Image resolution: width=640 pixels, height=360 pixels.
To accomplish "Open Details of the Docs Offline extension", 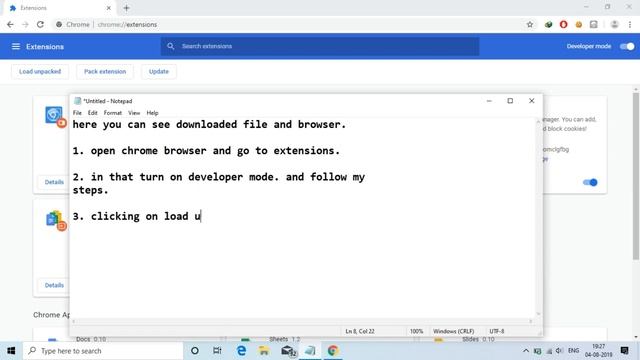I will (54, 285).
